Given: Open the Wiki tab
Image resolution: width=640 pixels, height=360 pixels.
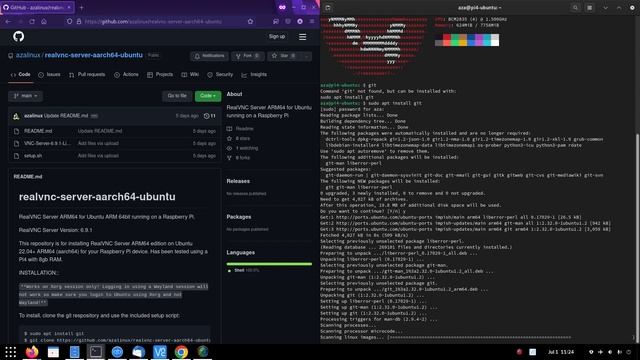Looking at the screenshot, I should click(x=190, y=75).
